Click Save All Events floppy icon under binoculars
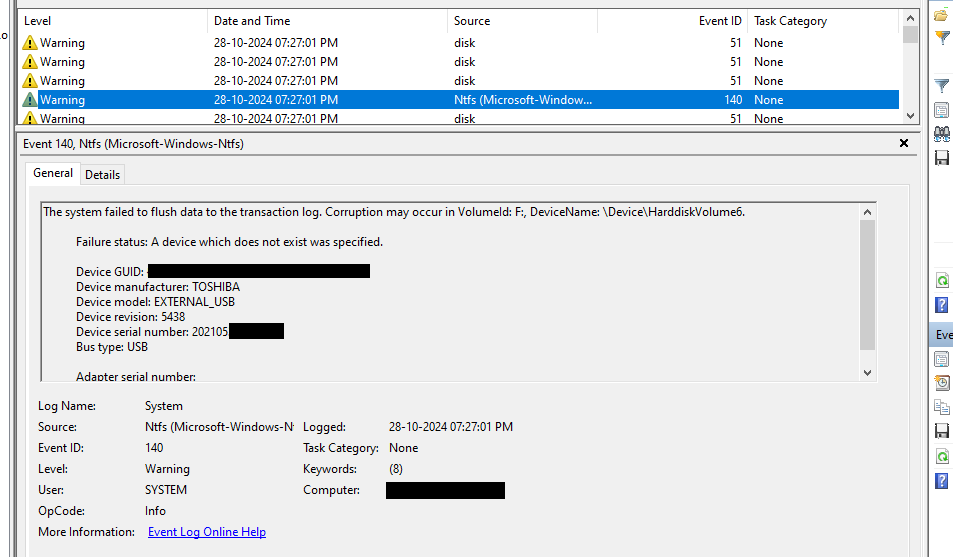 click(x=941, y=157)
